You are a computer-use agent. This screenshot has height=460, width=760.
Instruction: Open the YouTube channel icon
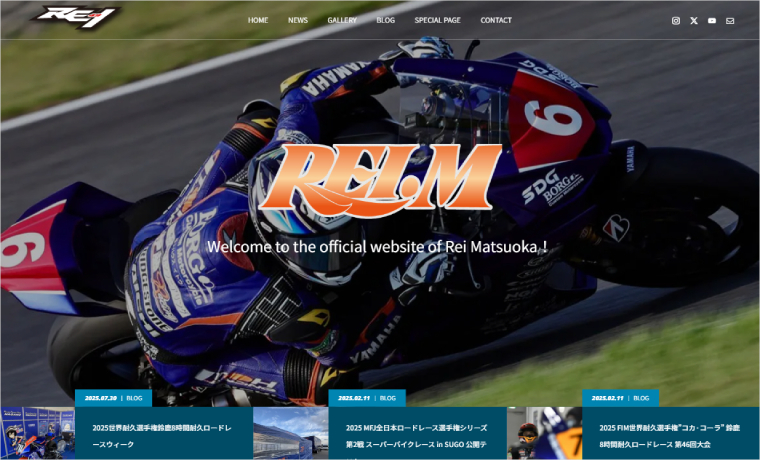pyautogui.click(x=712, y=21)
